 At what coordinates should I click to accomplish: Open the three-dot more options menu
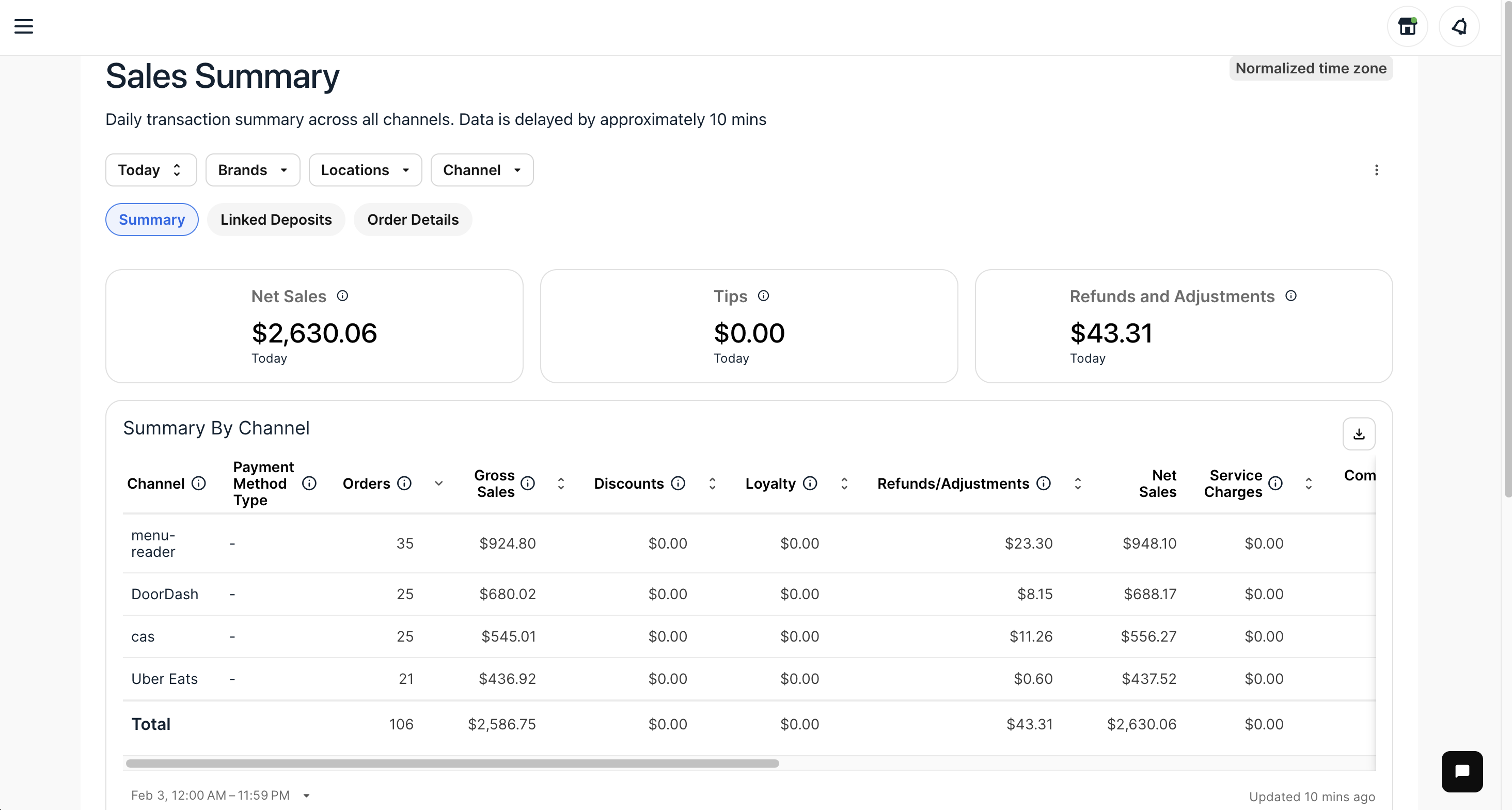[x=1376, y=170]
